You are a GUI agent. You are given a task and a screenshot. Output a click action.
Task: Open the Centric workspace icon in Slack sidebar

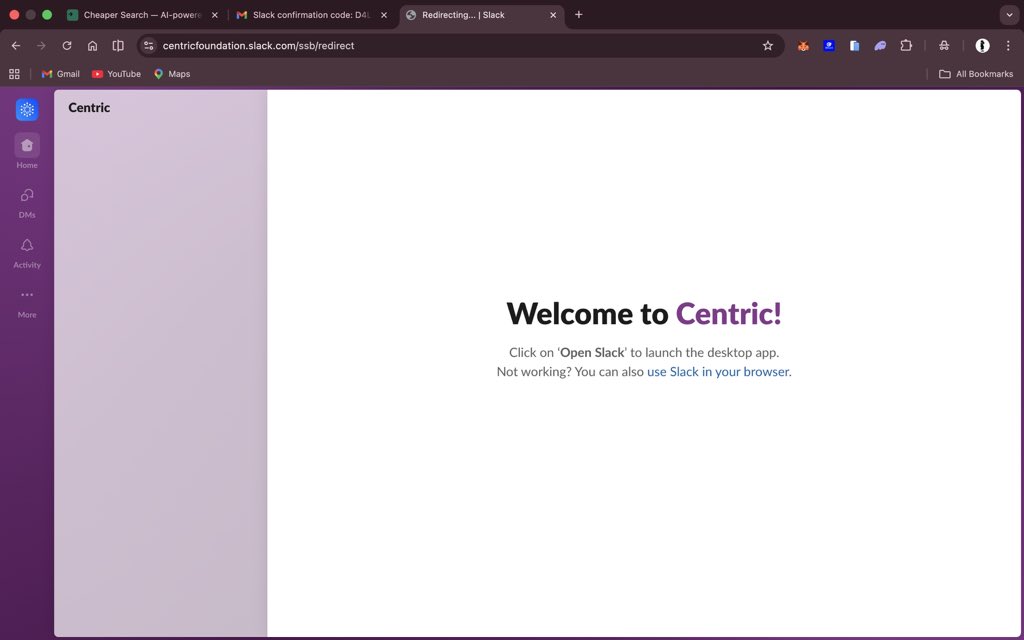point(27,110)
